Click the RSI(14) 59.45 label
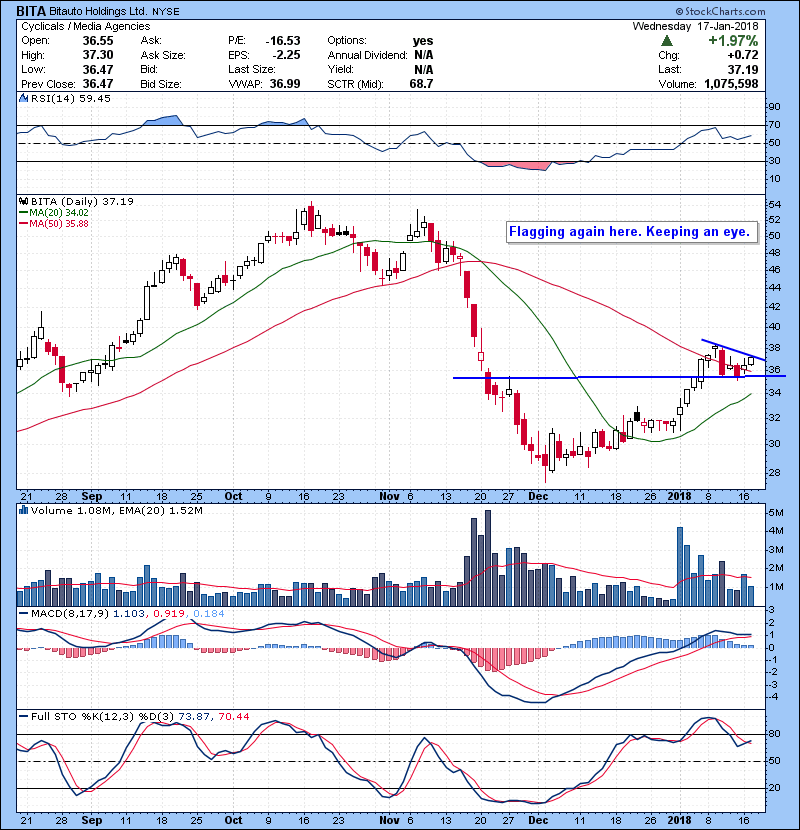 [x=71, y=98]
